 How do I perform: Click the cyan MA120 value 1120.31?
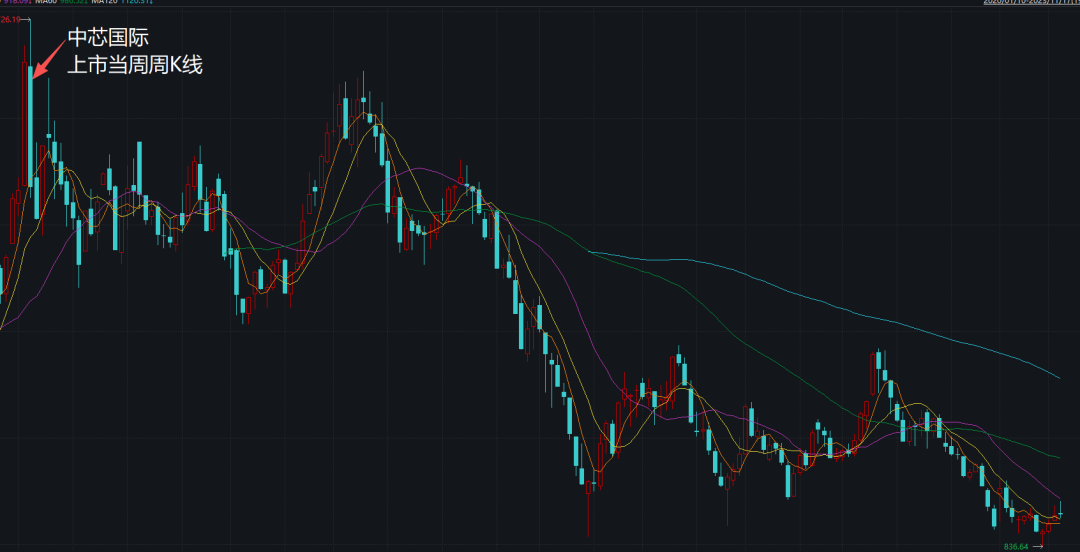(136, 2)
